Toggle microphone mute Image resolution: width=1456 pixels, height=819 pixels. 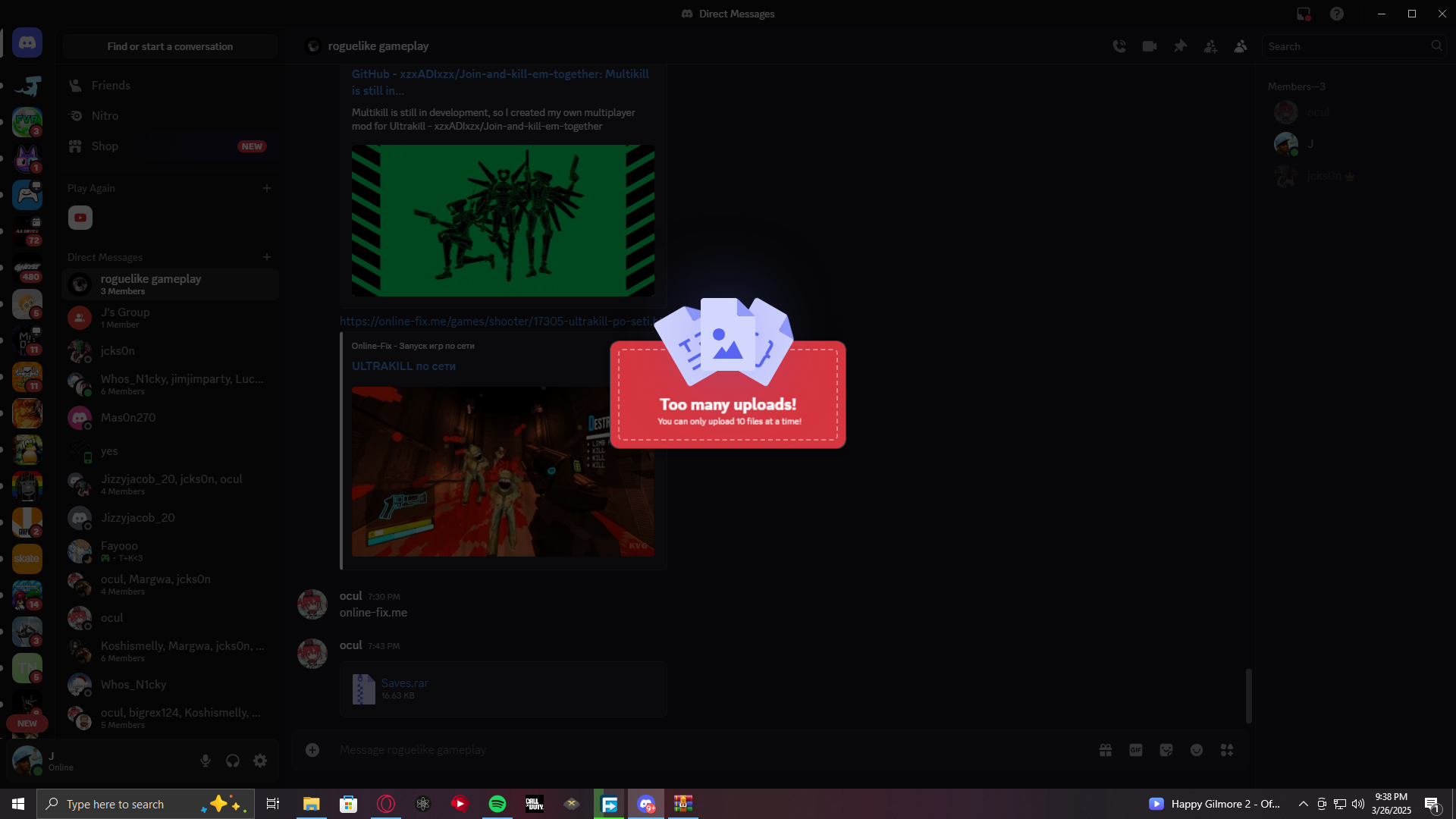206,761
